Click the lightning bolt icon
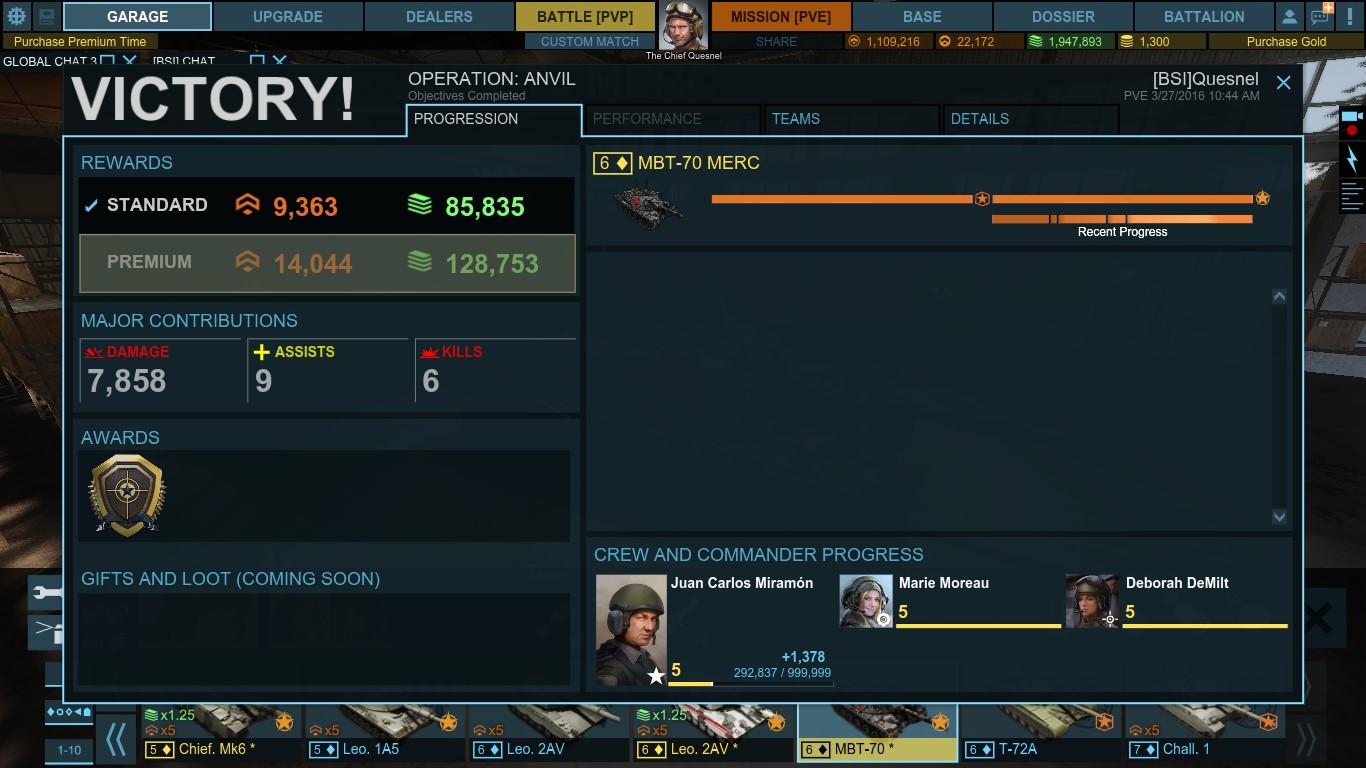1366x768 pixels. [x=1352, y=160]
